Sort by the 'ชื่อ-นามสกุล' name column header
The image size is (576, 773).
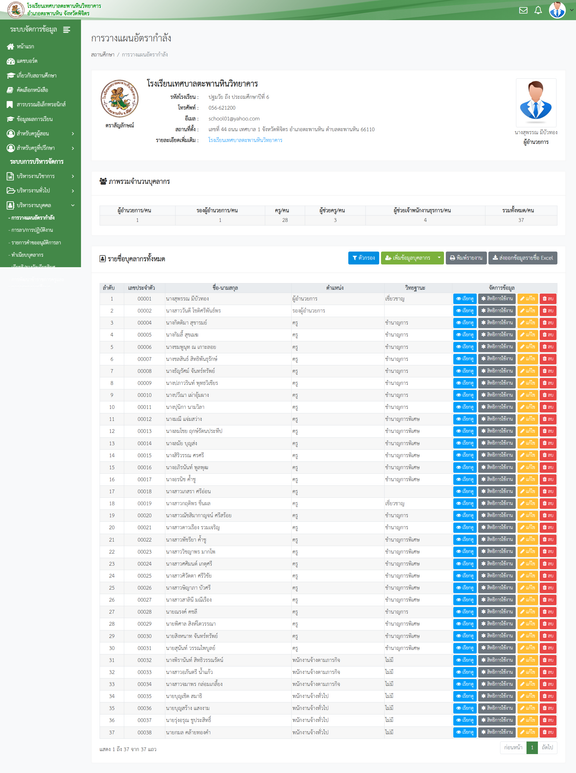click(228, 287)
